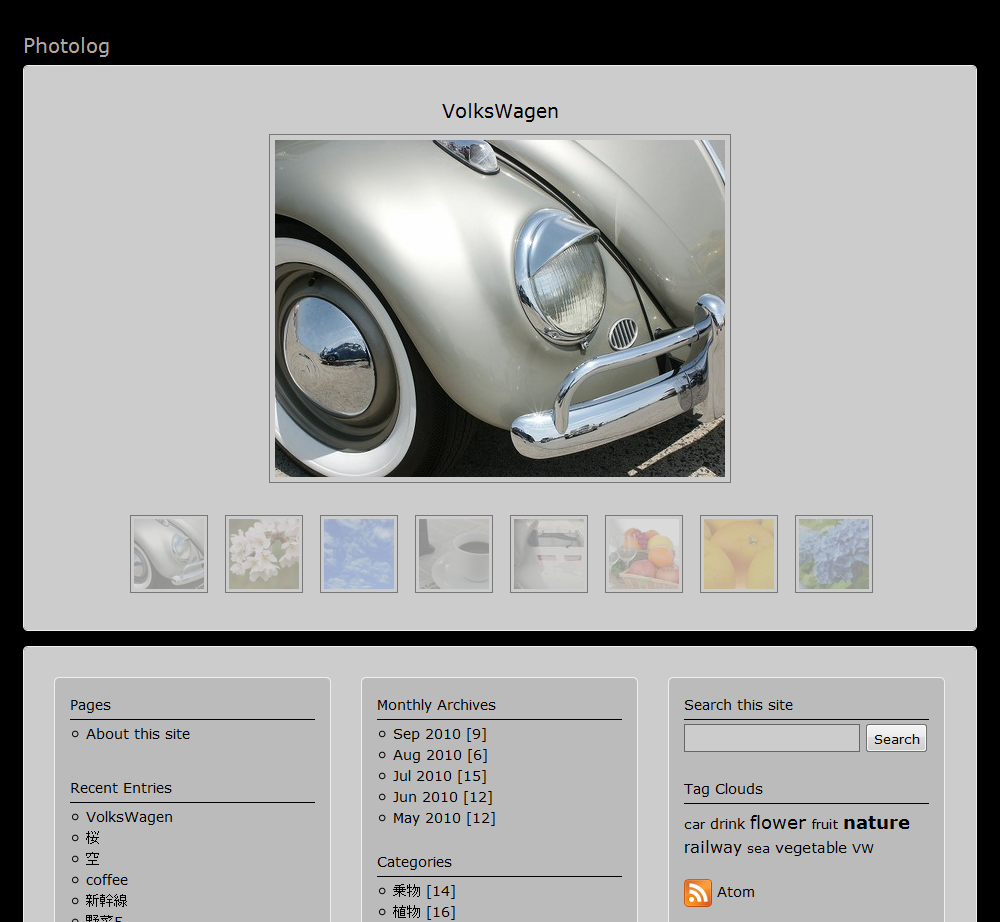Select the blue sky clouds thumbnail

tap(359, 554)
